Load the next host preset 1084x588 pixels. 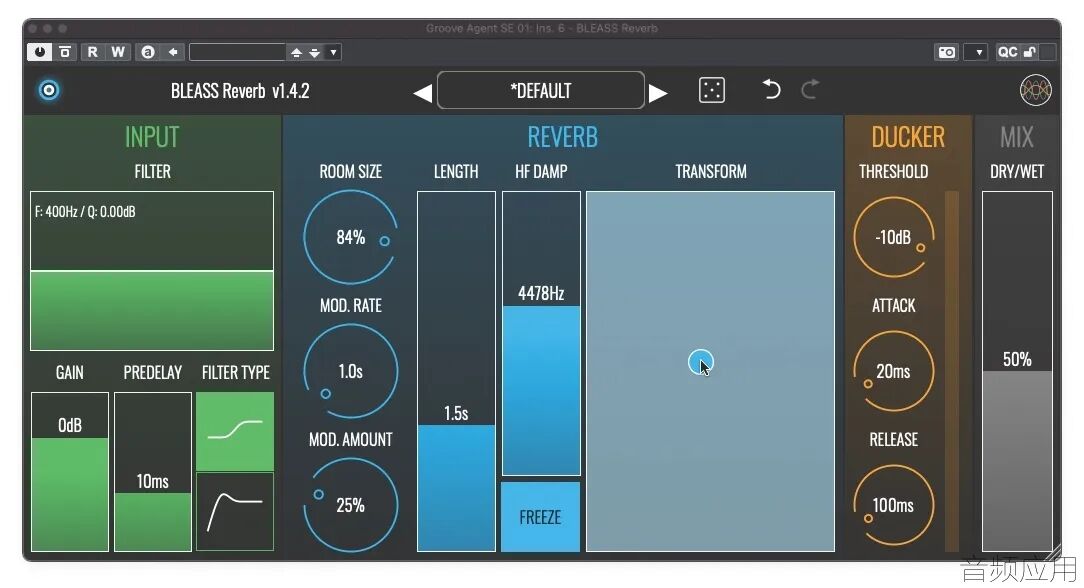click(x=315, y=53)
